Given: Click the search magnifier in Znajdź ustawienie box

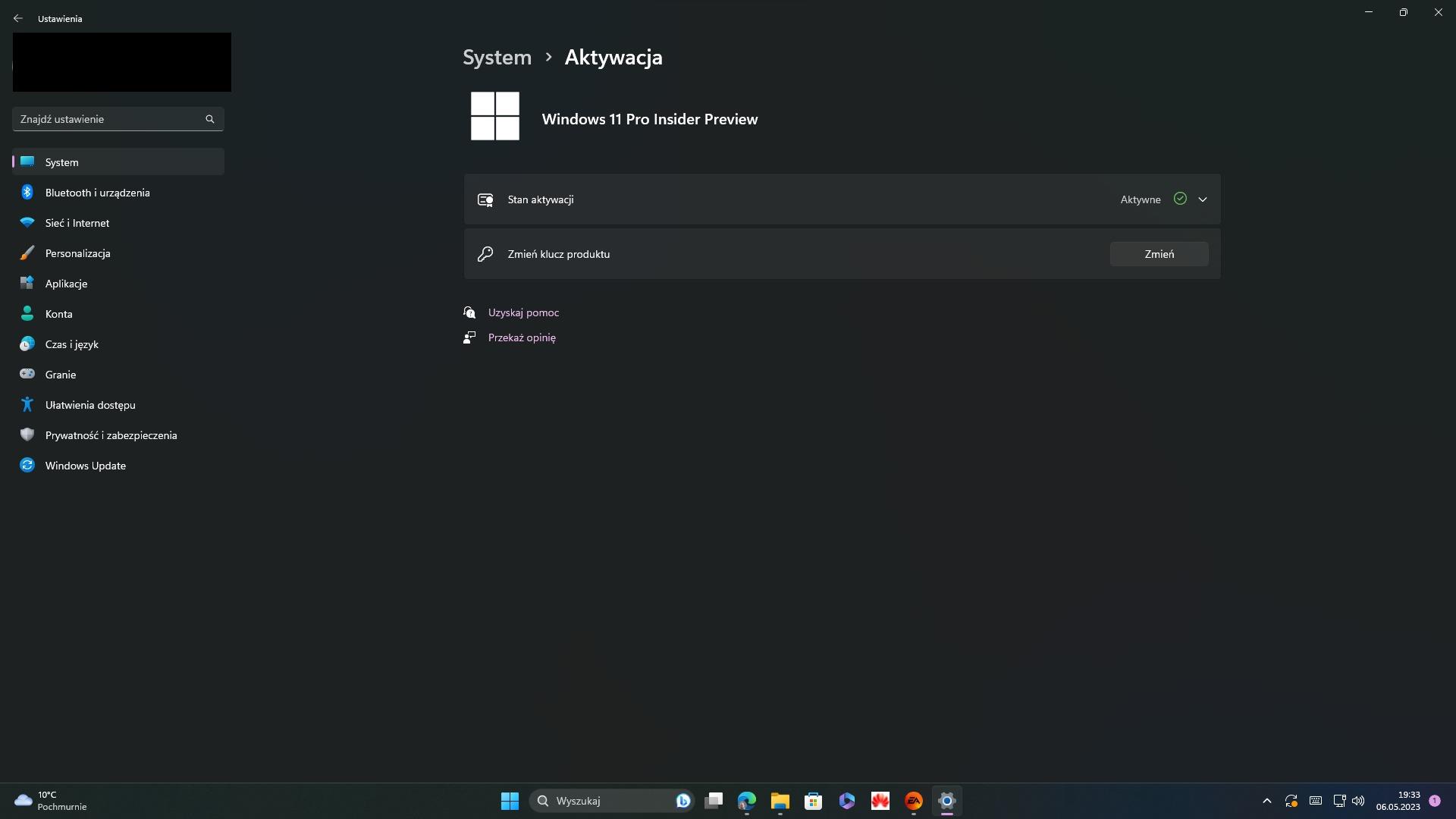Looking at the screenshot, I should (x=210, y=119).
